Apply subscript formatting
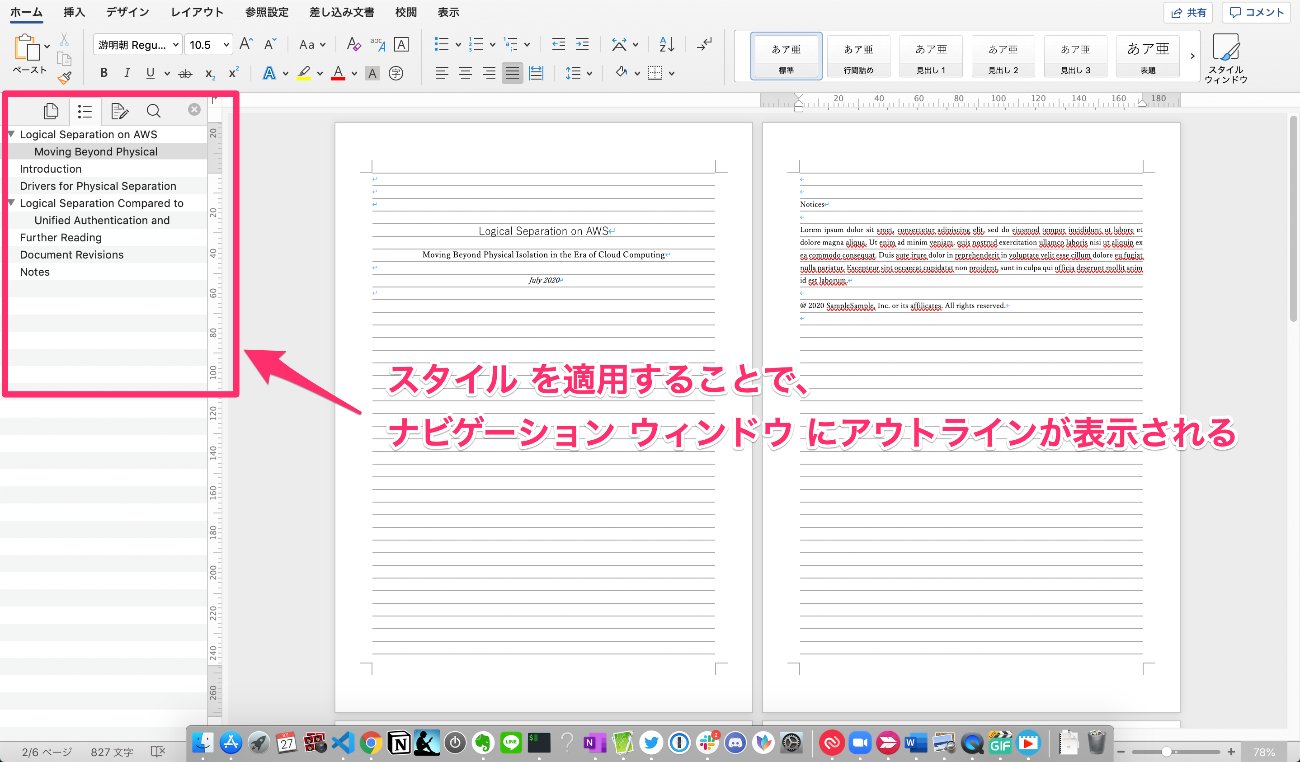 (x=210, y=73)
